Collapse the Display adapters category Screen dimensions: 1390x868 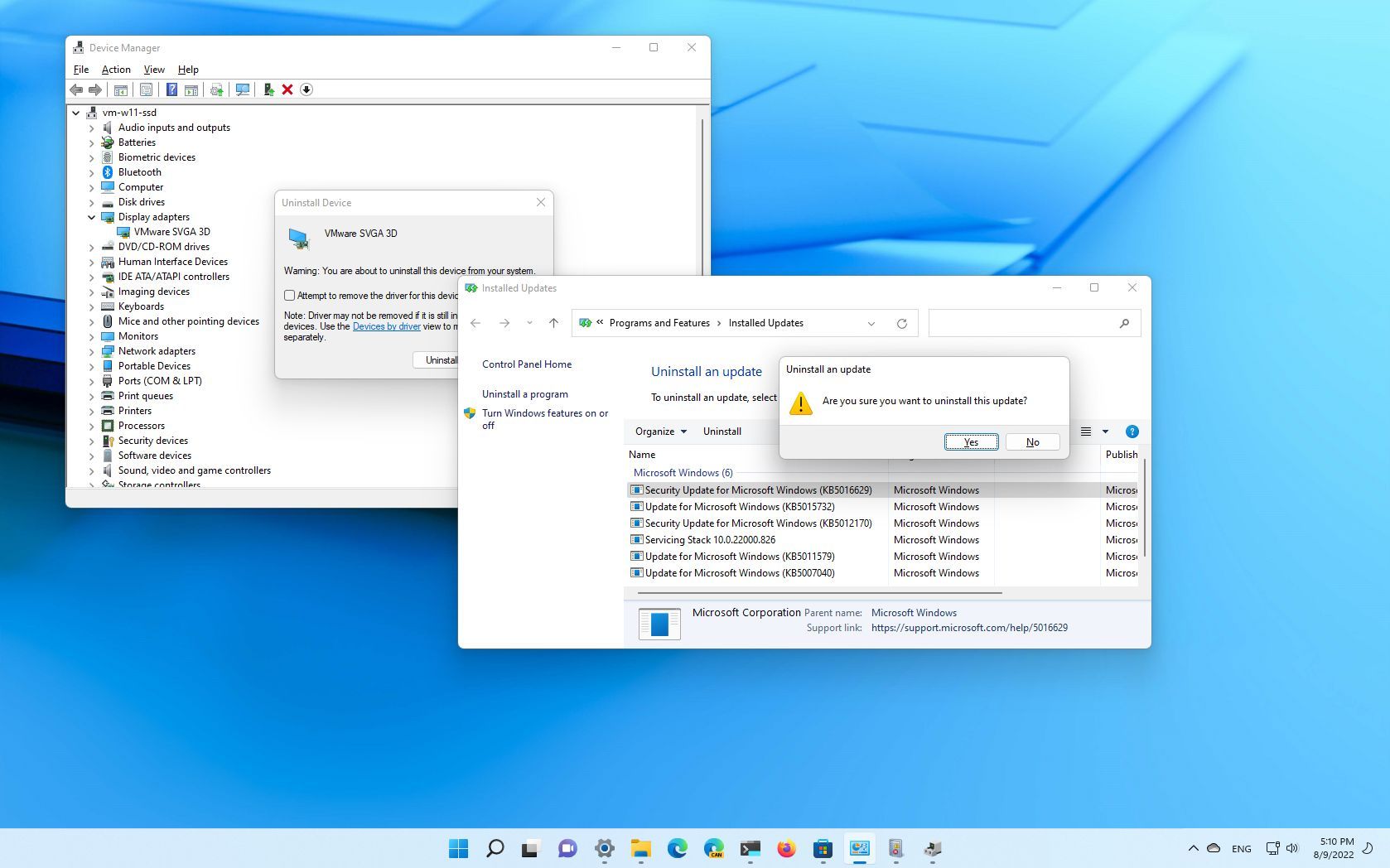pyautogui.click(x=91, y=217)
